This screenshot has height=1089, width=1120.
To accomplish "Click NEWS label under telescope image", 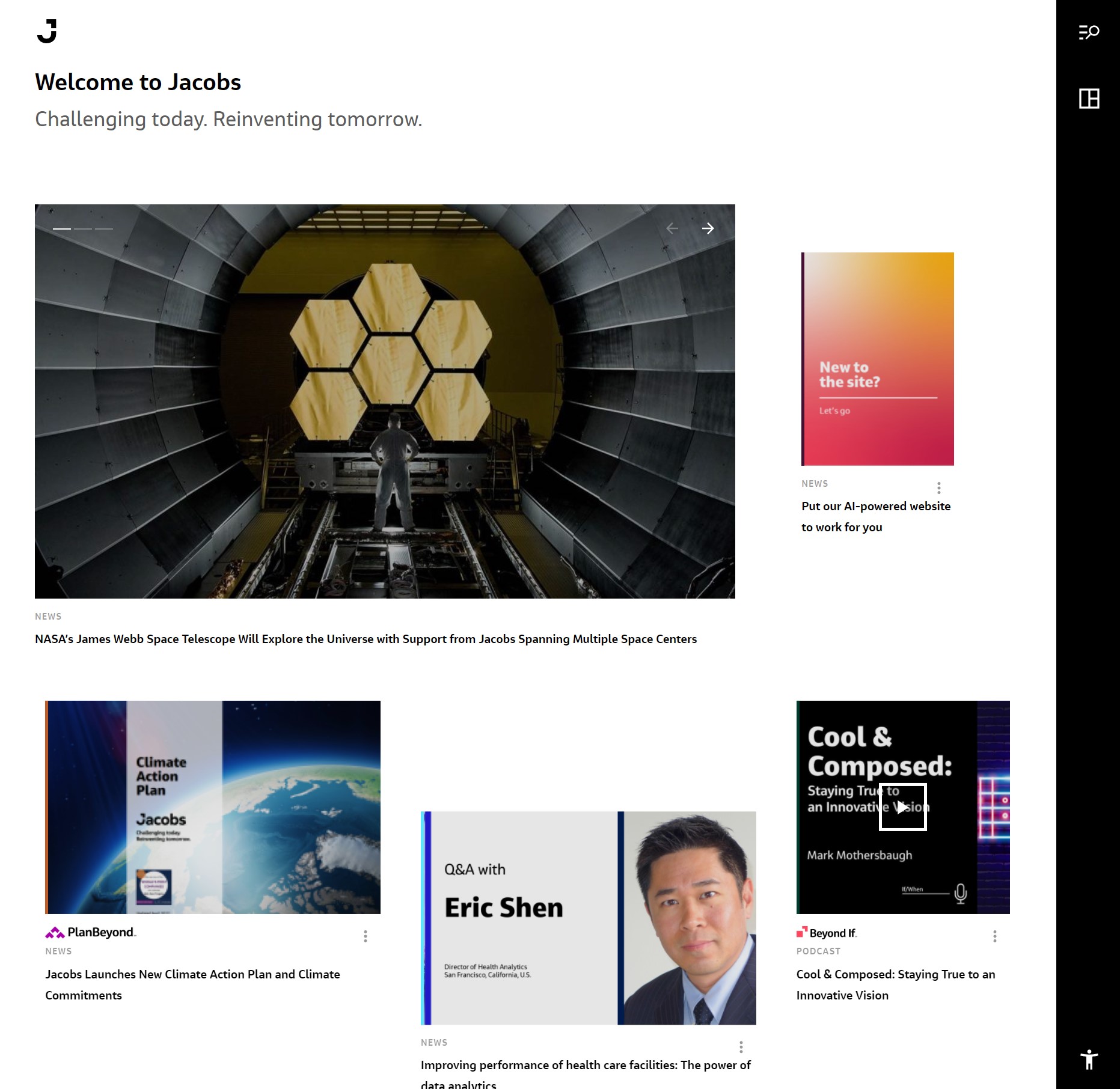I will click(48, 617).
